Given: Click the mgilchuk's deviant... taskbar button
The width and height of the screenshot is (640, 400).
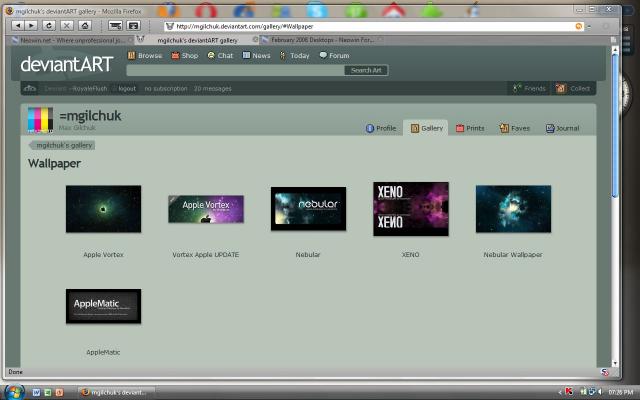Looking at the screenshot, I should click(116, 392).
